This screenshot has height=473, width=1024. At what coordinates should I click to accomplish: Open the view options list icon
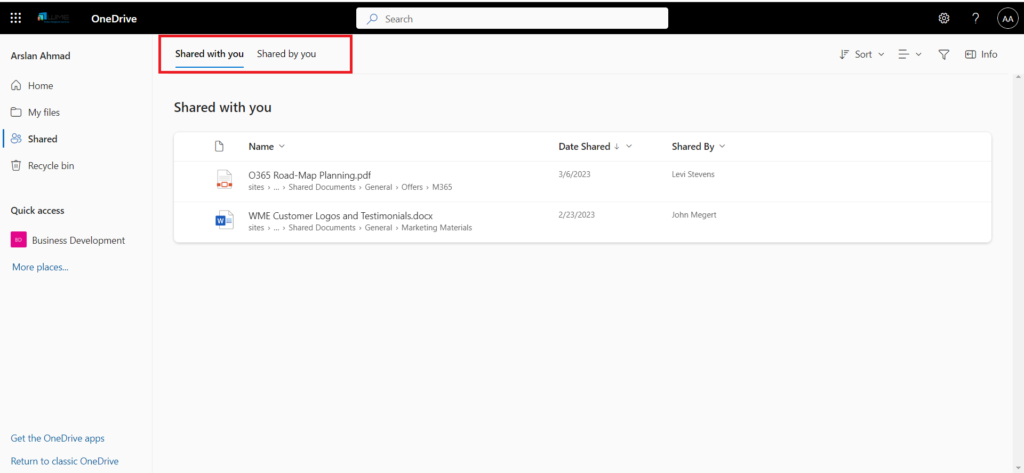tap(904, 54)
